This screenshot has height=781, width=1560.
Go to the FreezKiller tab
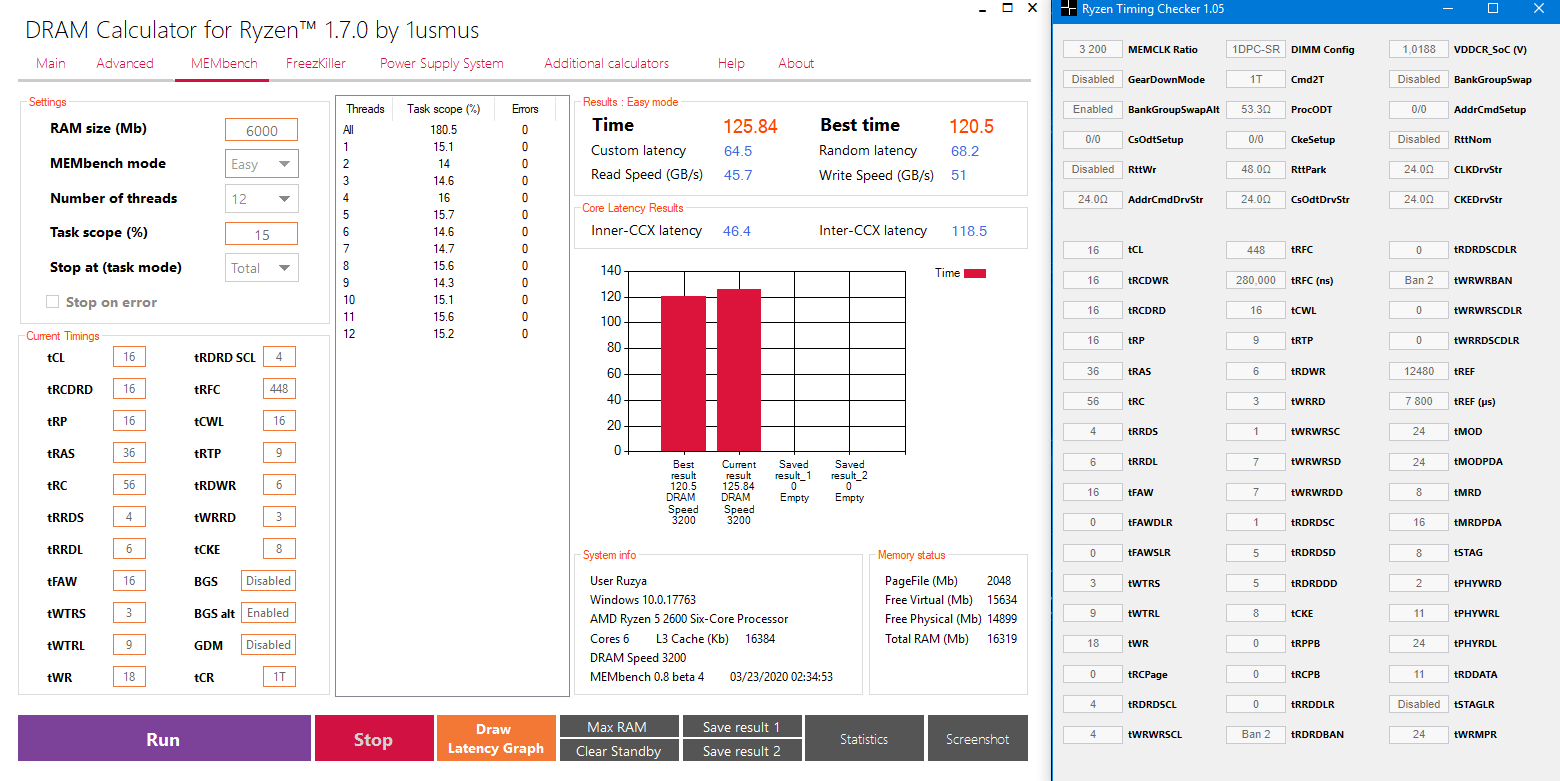(316, 63)
